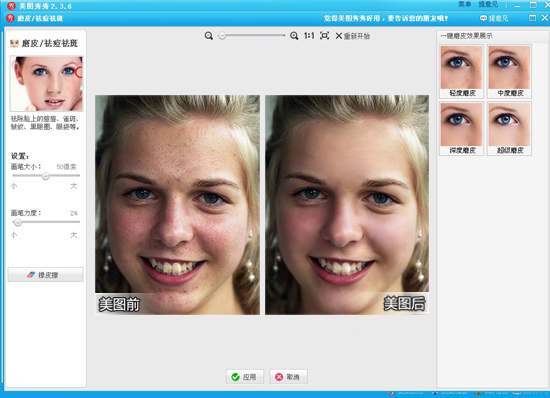Viewport: 550px width, 398px height.
Task: Adjust the zoom level slider handle
Action: click(x=222, y=36)
